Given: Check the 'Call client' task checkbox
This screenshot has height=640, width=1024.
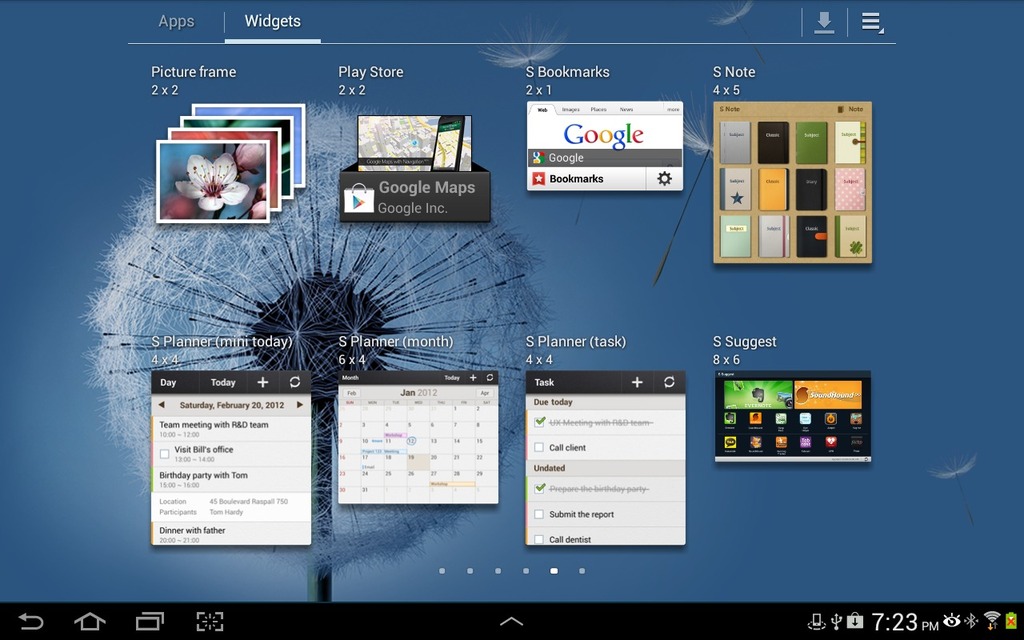Looking at the screenshot, I should [x=539, y=447].
